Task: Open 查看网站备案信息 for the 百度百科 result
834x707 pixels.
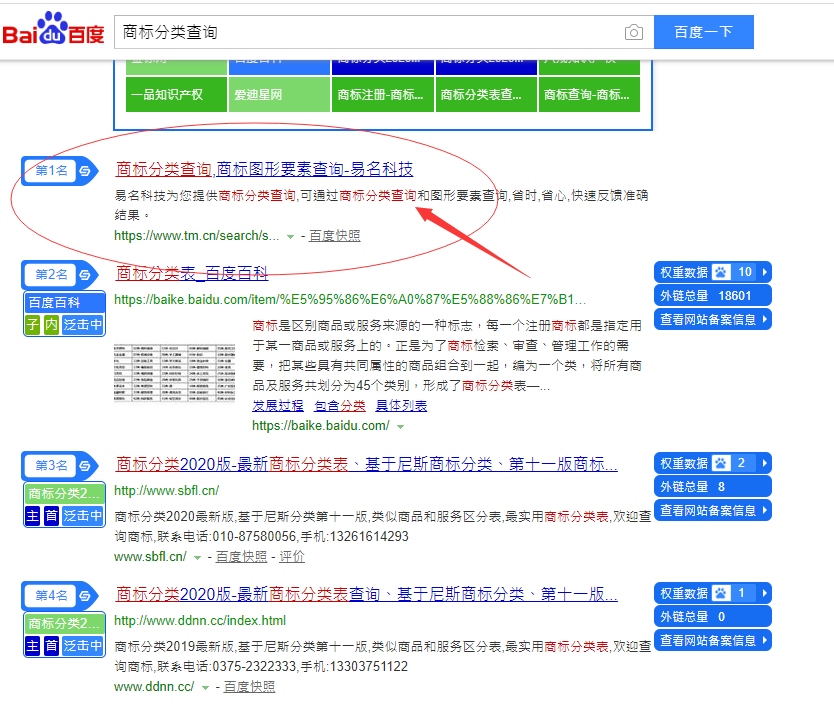Action: tap(713, 319)
